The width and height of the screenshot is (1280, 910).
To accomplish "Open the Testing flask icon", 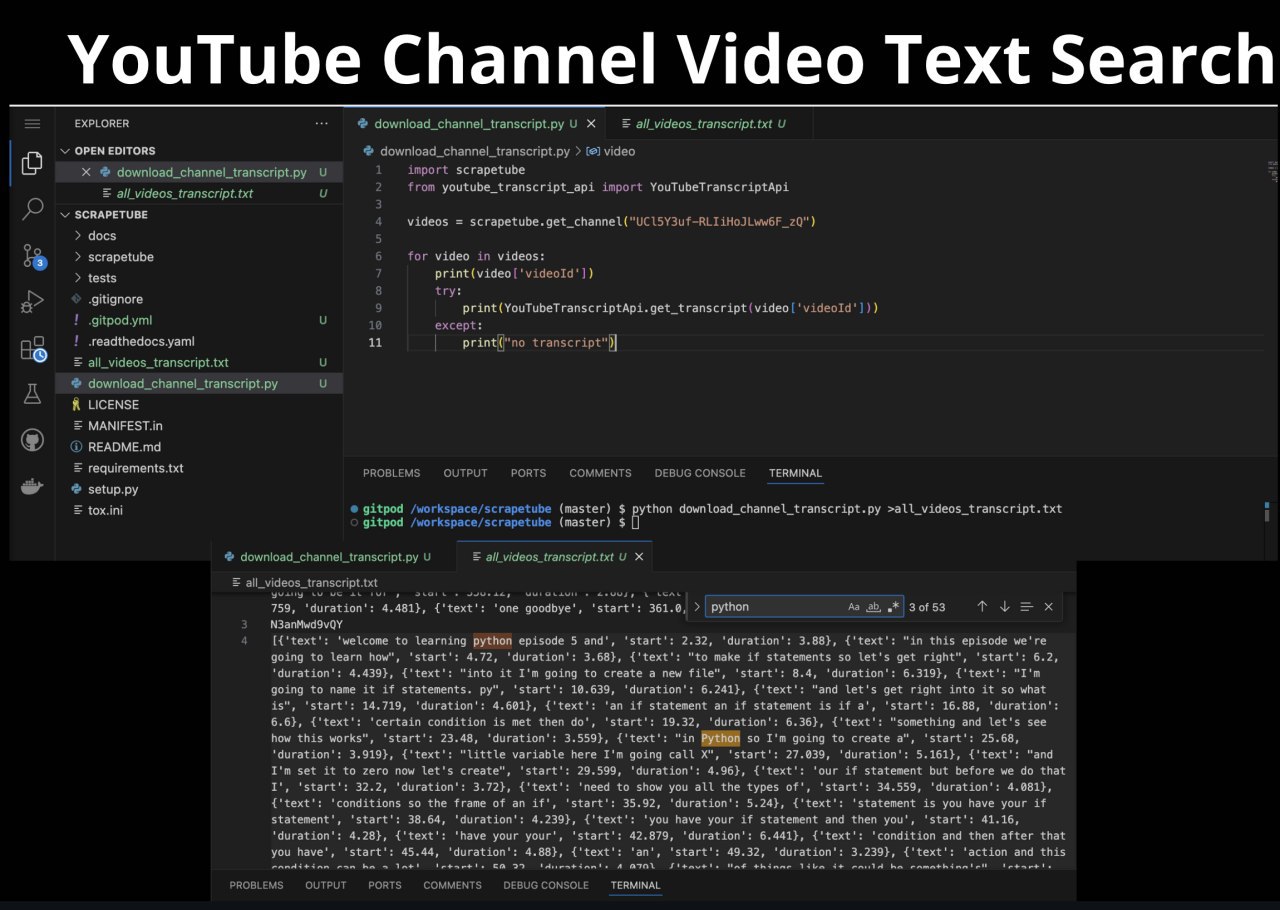I will click(32, 394).
